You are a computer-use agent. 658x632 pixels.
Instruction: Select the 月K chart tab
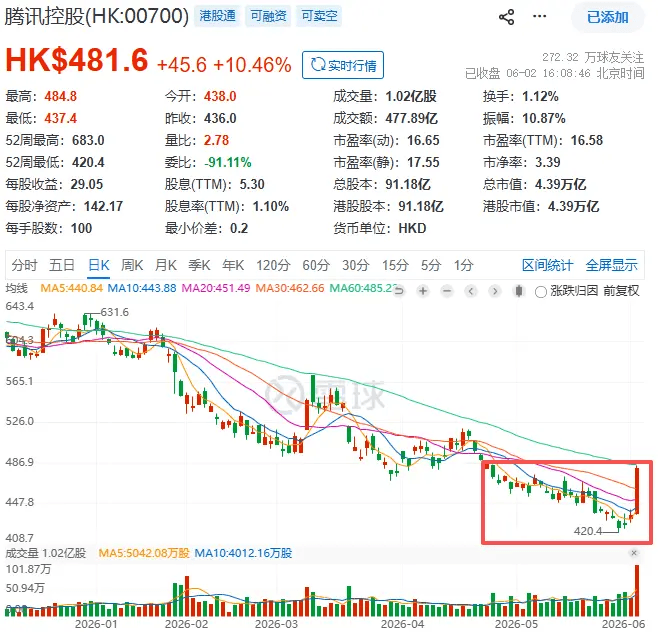point(166,265)
